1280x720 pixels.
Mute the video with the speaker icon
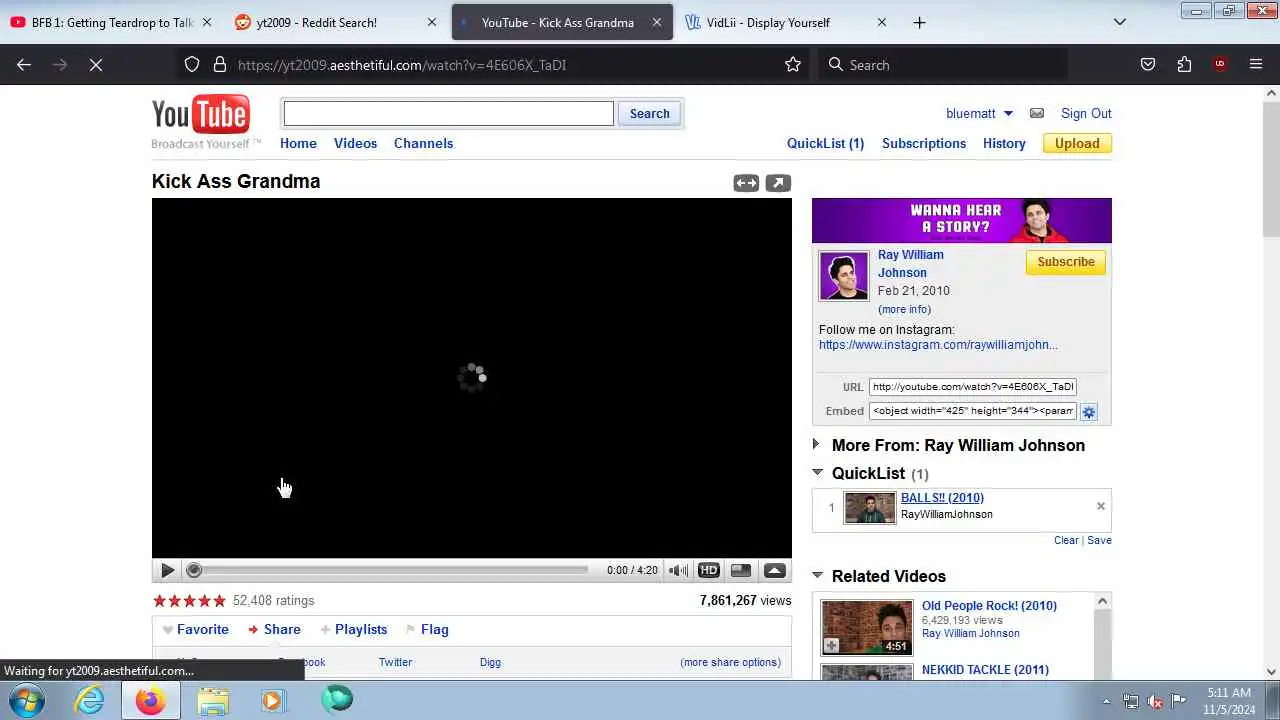click(x=678, y=570)
